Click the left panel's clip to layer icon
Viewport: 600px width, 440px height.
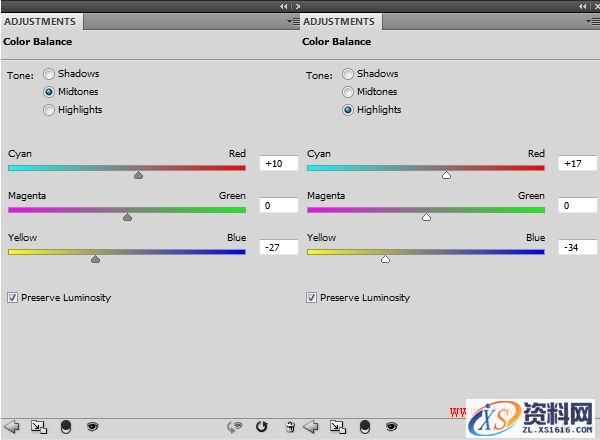[x=66, y=426]
